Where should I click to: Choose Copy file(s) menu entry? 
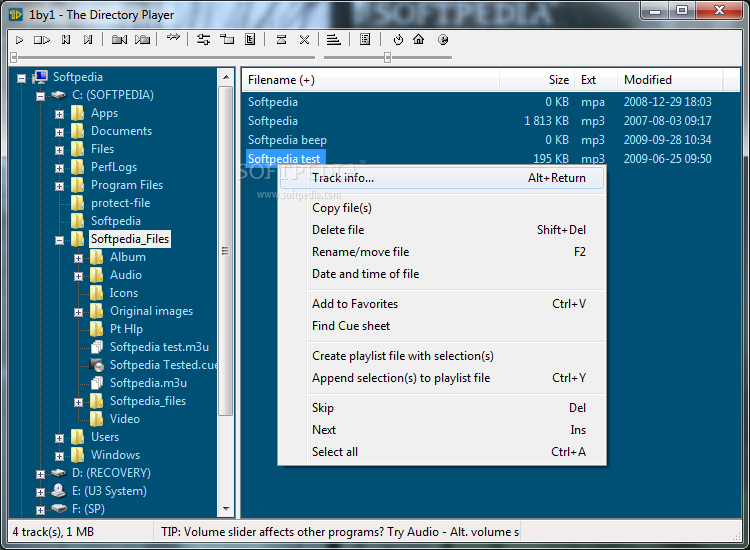(442, 208)
